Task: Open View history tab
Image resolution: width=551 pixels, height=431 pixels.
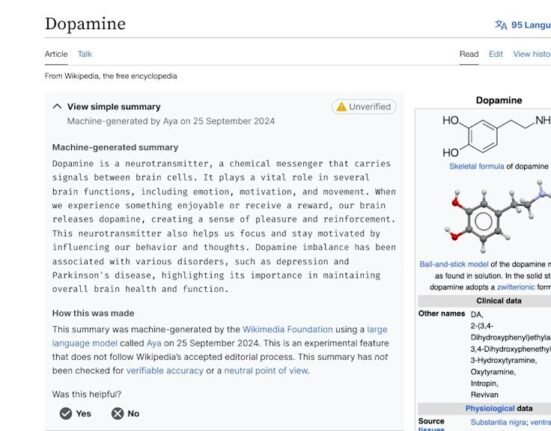Action: point(532,54)
